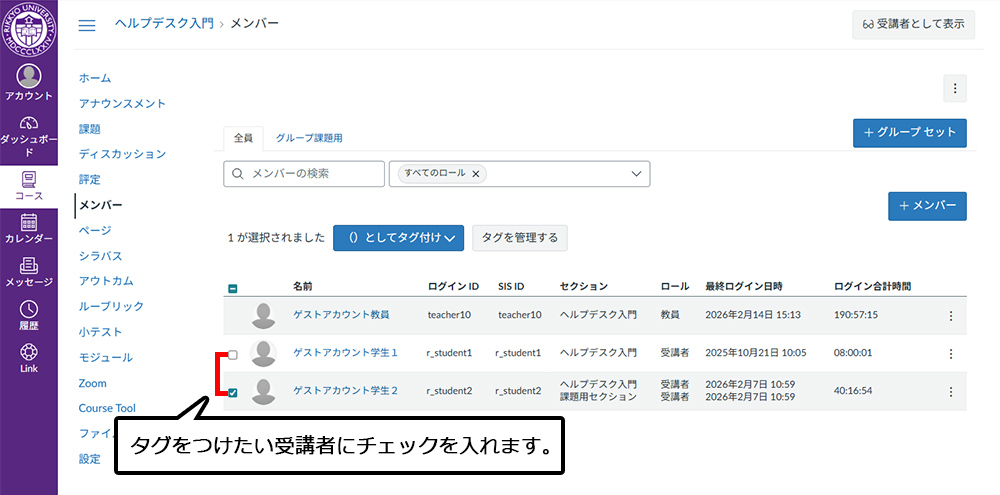The width and height of the screenshot is (1000, 495).
Task: Check the box for ゲストアカウント学生１
Action: tap(233, 354)
